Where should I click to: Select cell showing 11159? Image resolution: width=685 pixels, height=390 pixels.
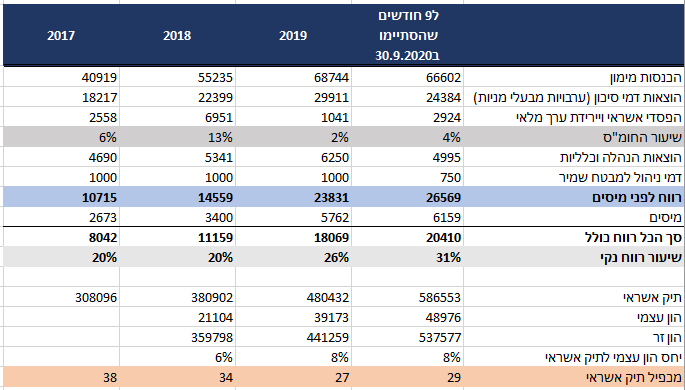pos(215,238)
